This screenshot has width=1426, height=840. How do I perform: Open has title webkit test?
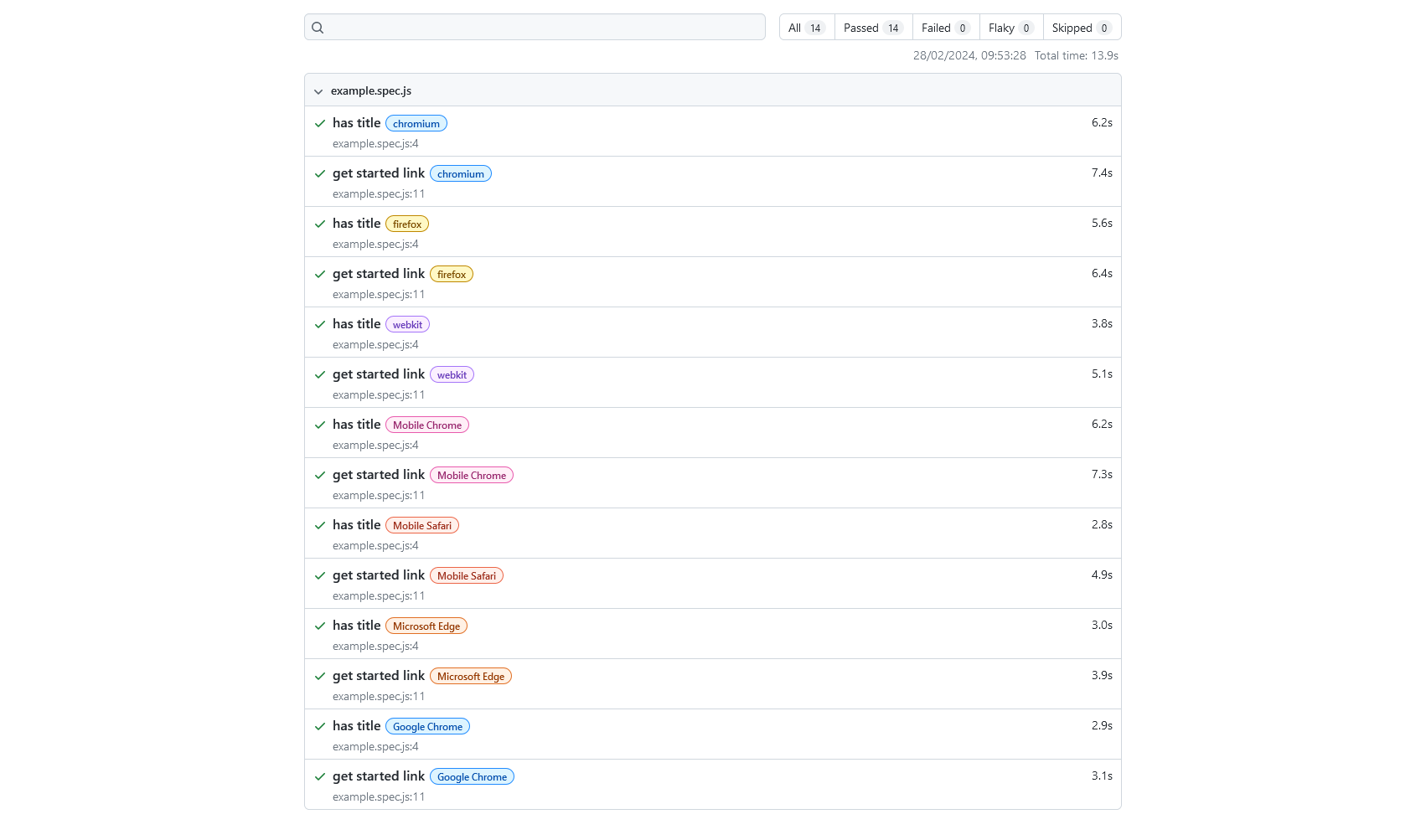356,324
